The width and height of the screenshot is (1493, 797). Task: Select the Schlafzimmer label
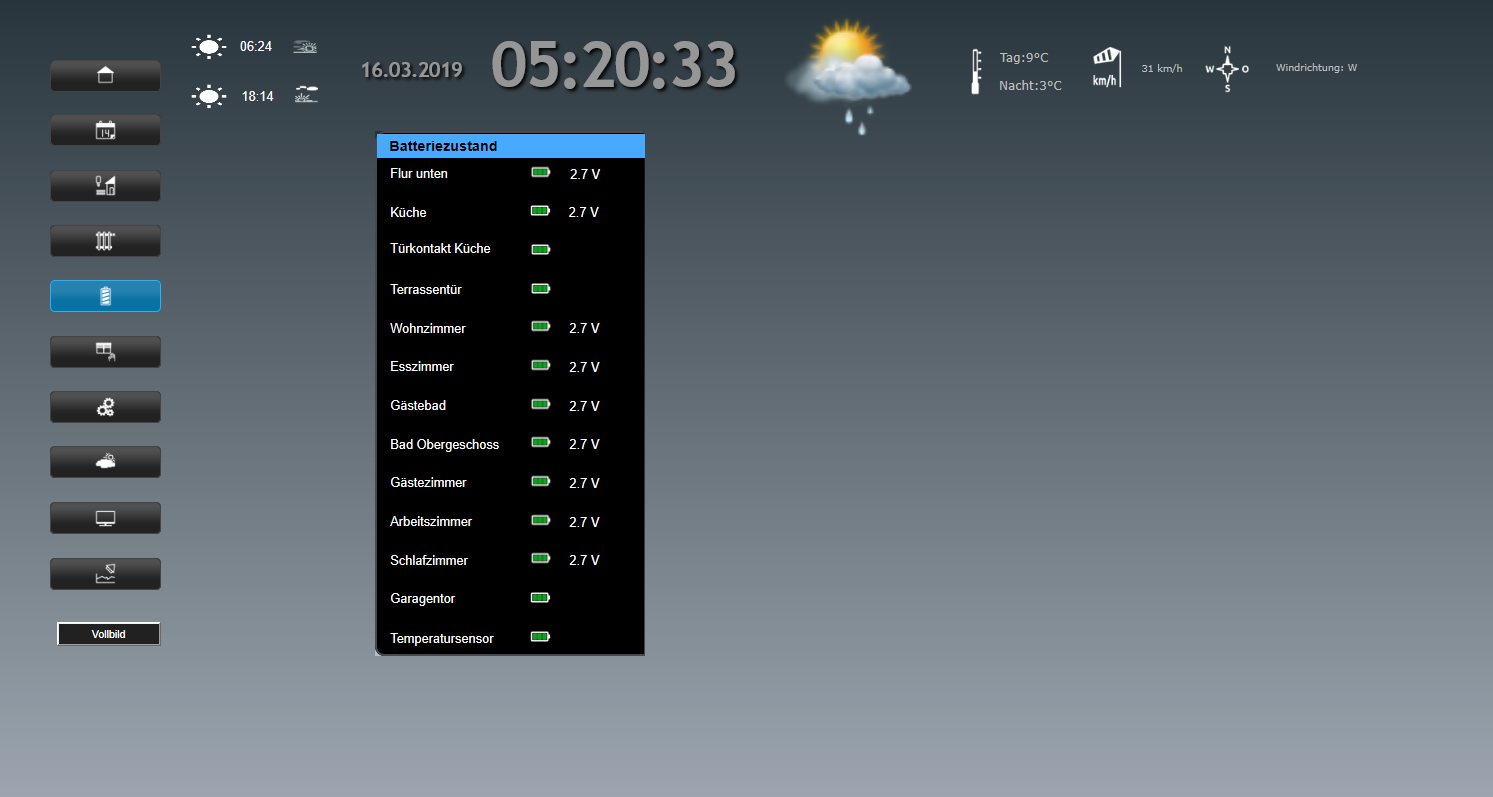(429, 560)
